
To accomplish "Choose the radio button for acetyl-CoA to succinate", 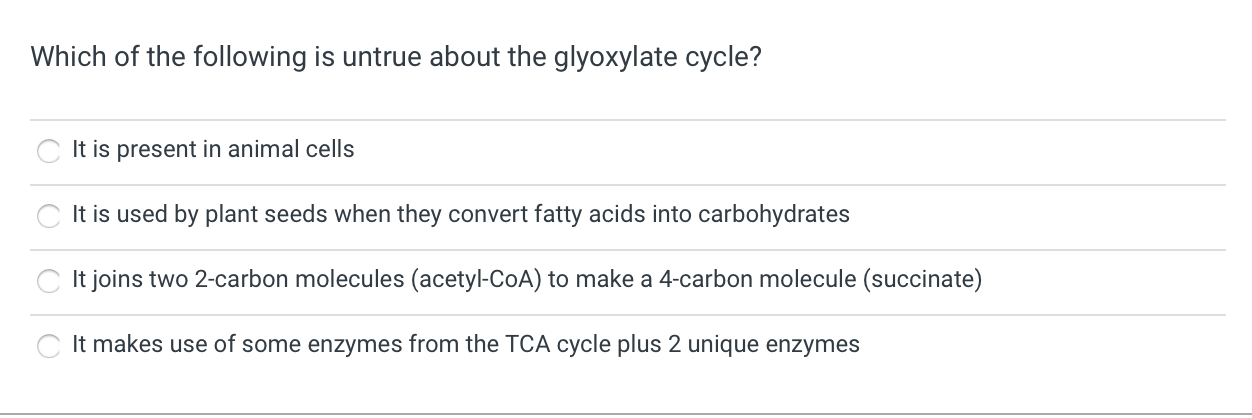I will pos(48,281).
